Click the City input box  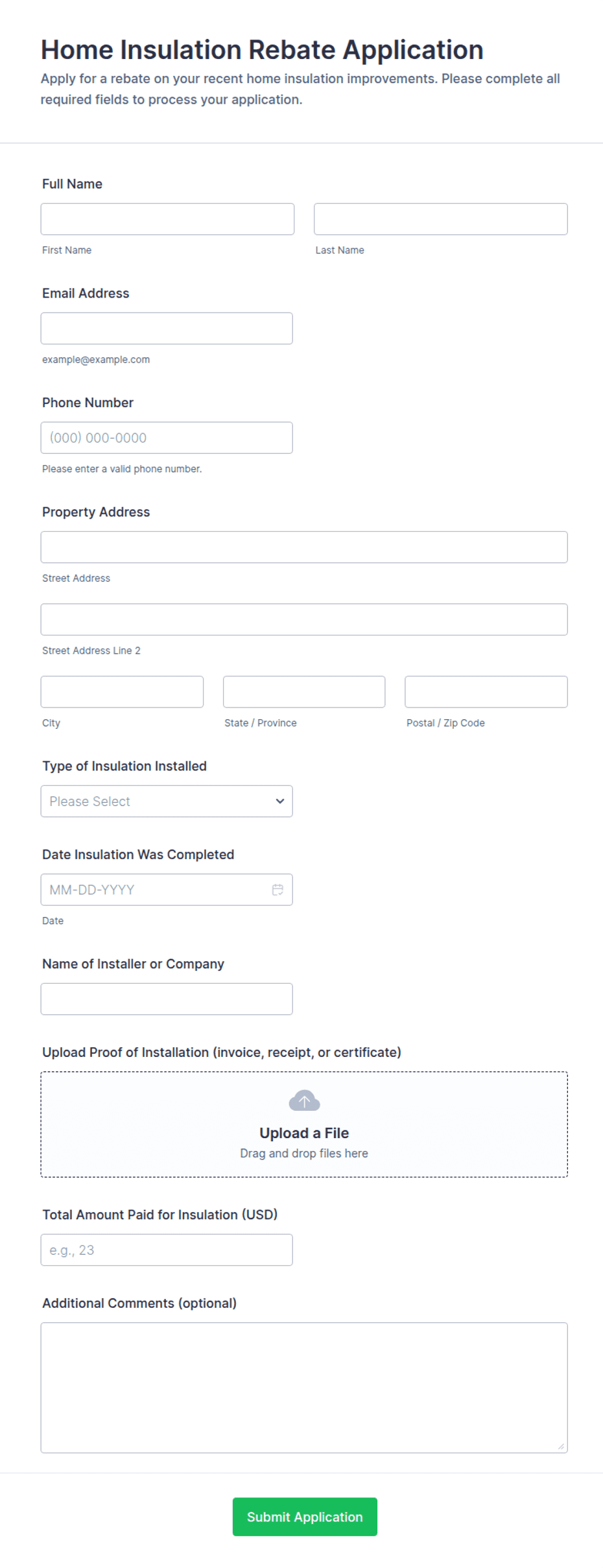coord(122,692)
